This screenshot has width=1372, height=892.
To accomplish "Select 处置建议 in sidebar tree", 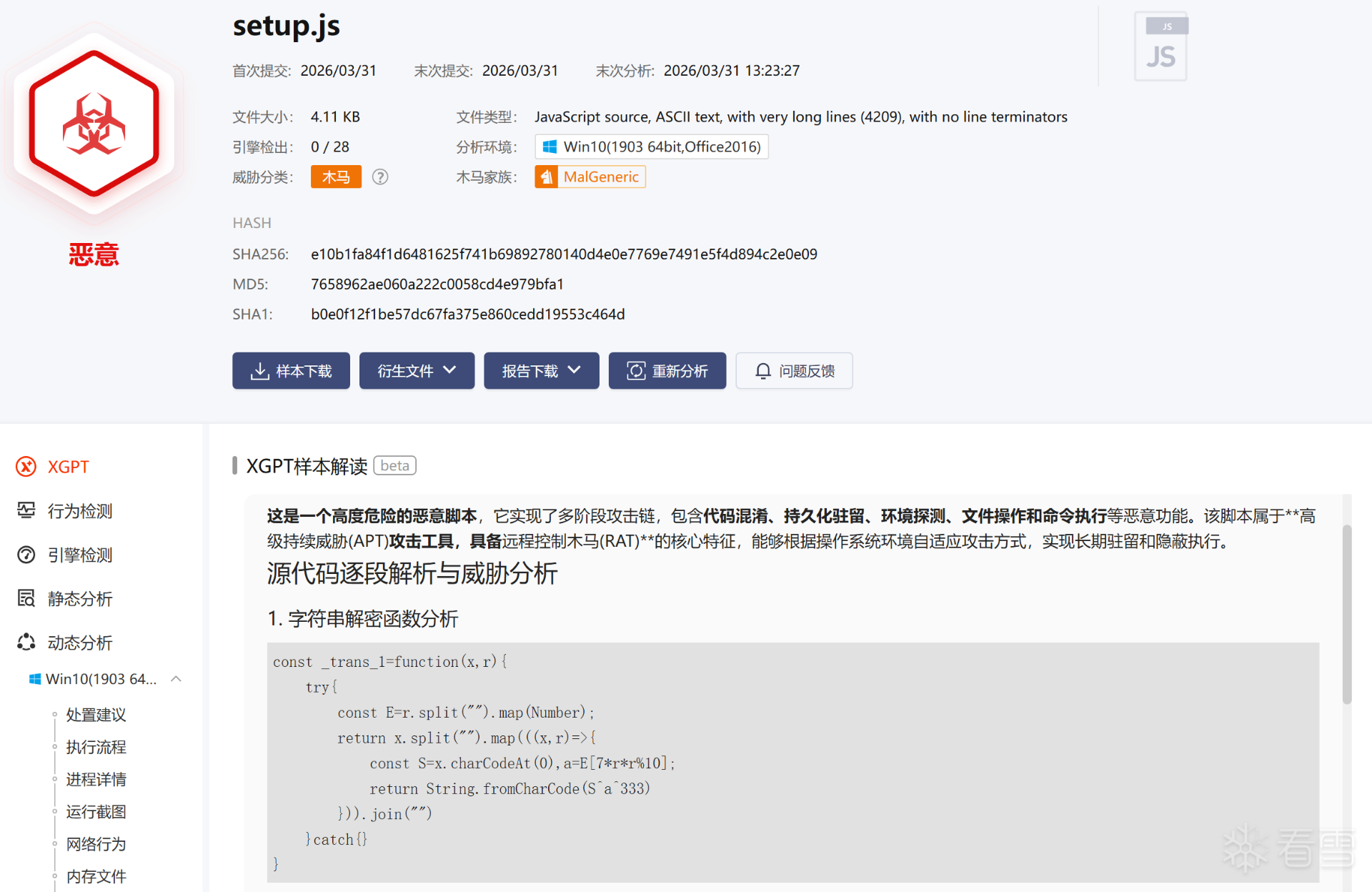I will click(x=96, y=715).
